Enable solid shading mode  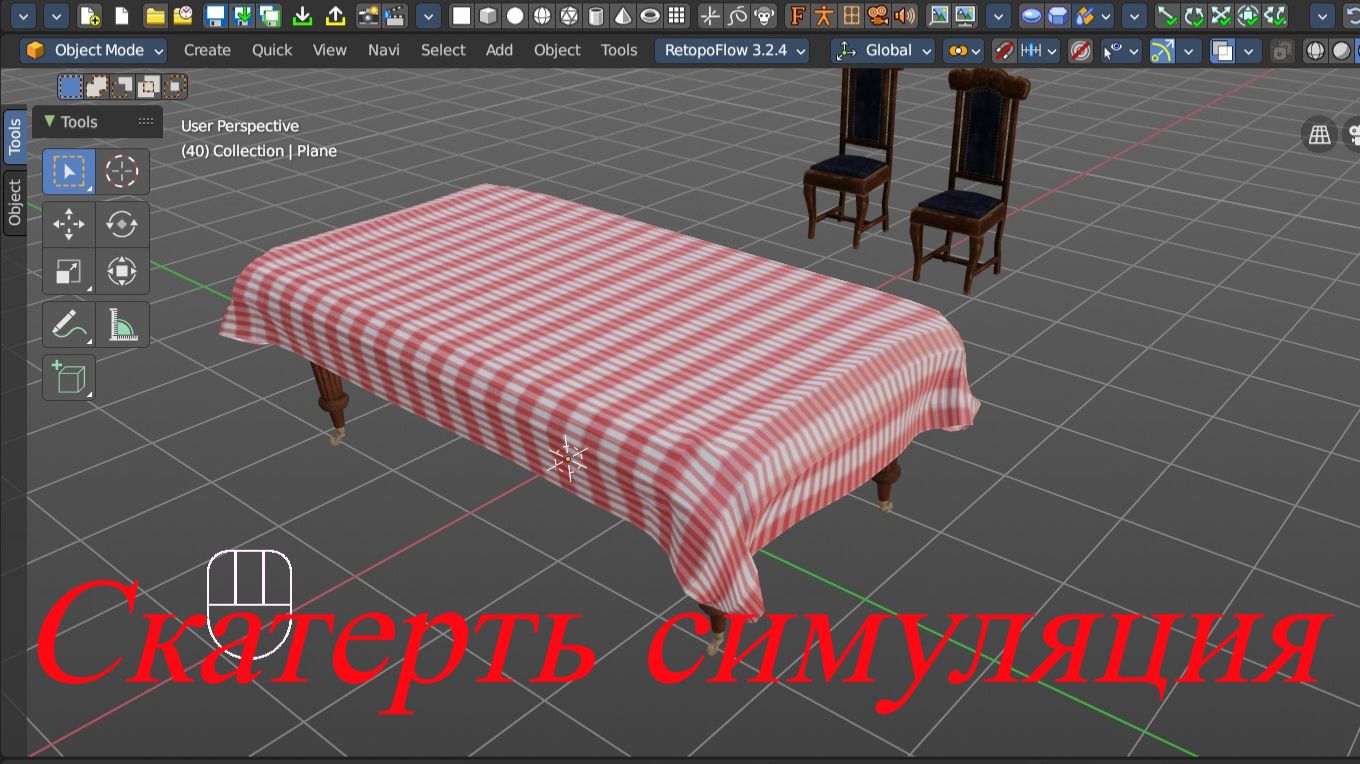1342,50
